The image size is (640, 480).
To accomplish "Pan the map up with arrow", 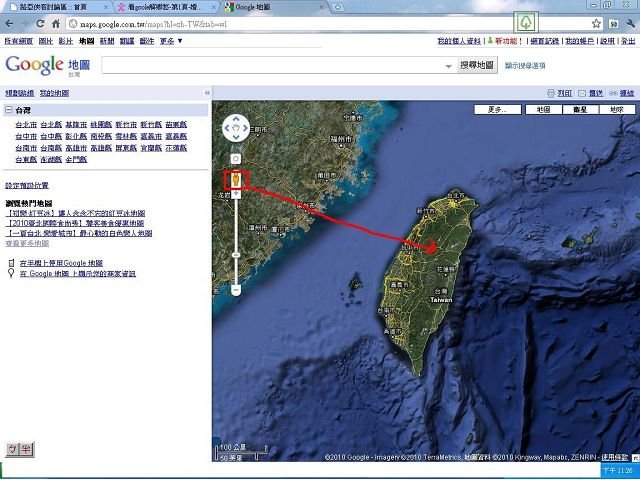I will [x=236, y=119].
